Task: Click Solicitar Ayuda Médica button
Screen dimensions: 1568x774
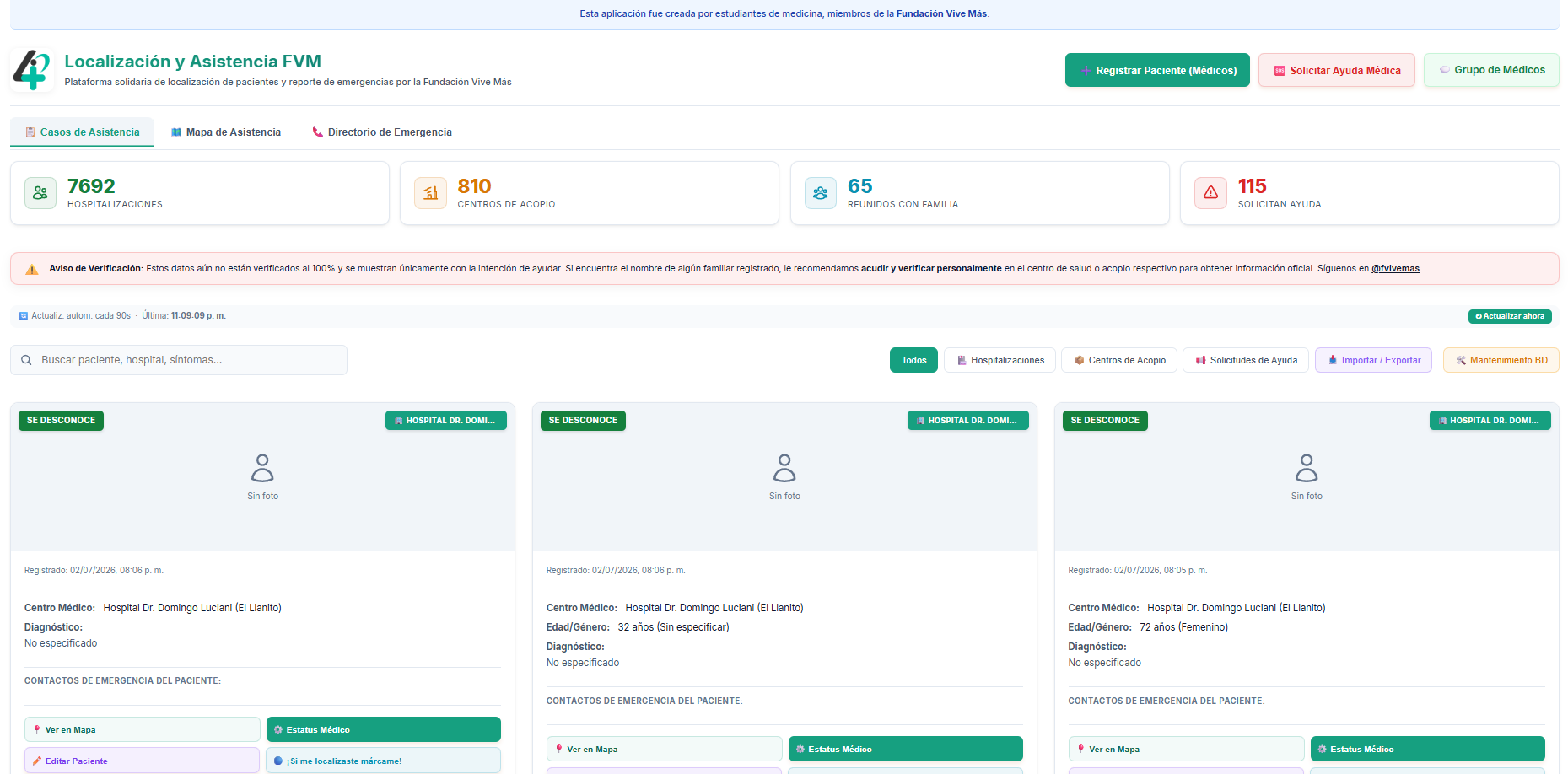Action: click(1337, 70)
